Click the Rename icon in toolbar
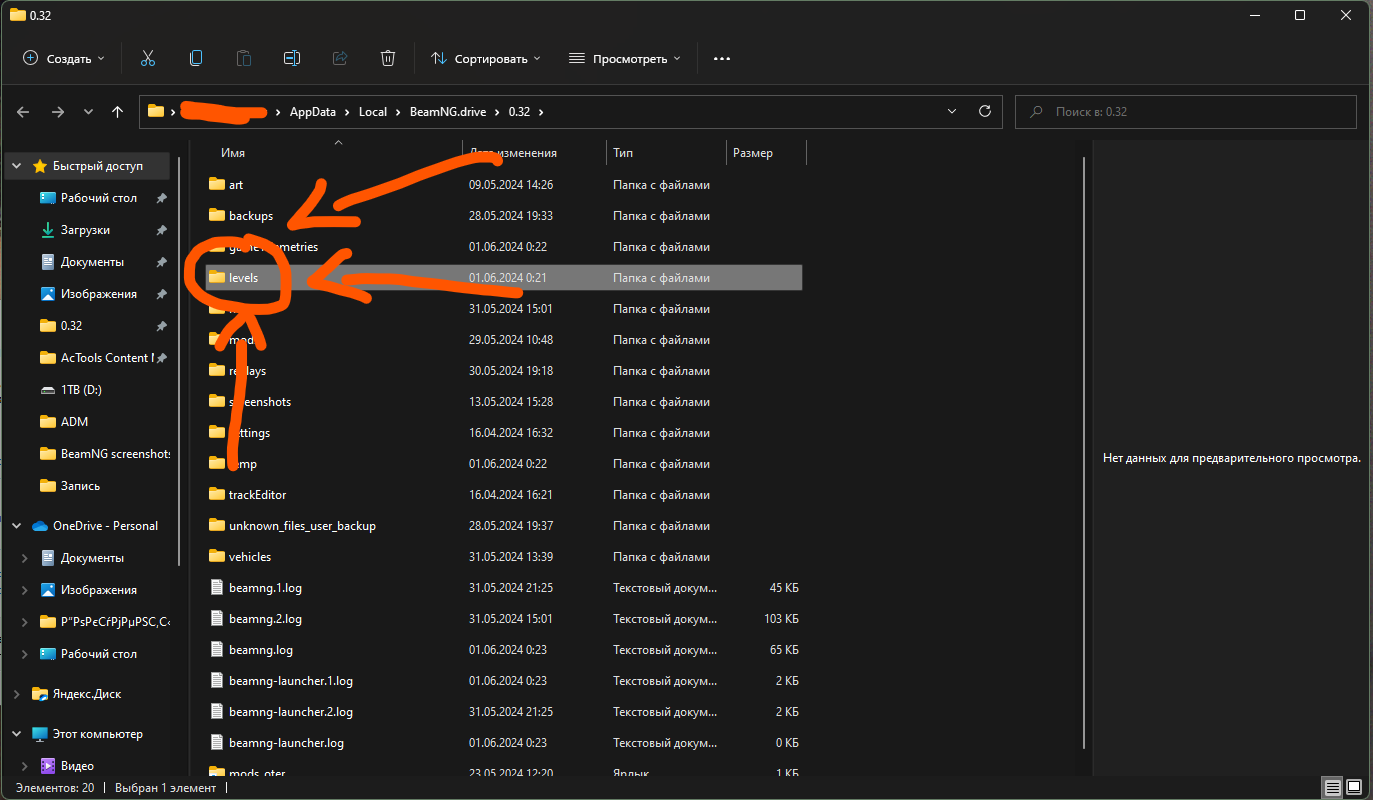 point(292,58)
